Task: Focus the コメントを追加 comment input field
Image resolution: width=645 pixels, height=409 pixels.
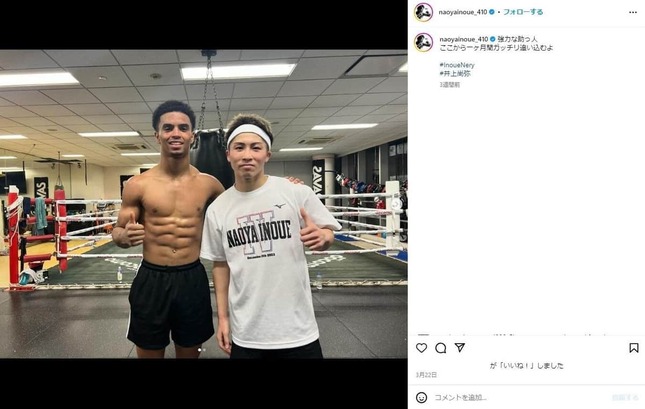Action: pyautogui.click(x=520, y=397)
